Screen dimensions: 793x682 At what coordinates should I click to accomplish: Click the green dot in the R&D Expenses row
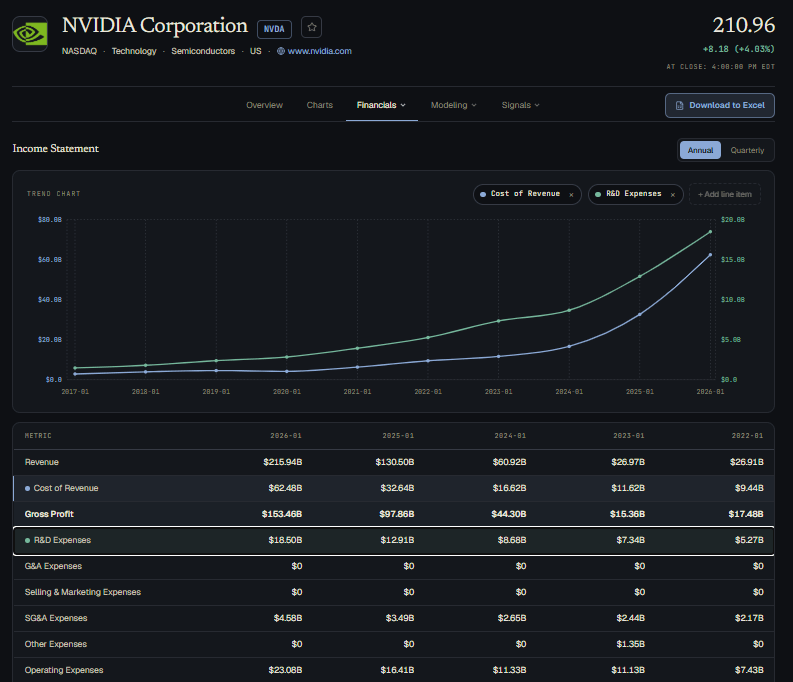(x=27, y=540)
